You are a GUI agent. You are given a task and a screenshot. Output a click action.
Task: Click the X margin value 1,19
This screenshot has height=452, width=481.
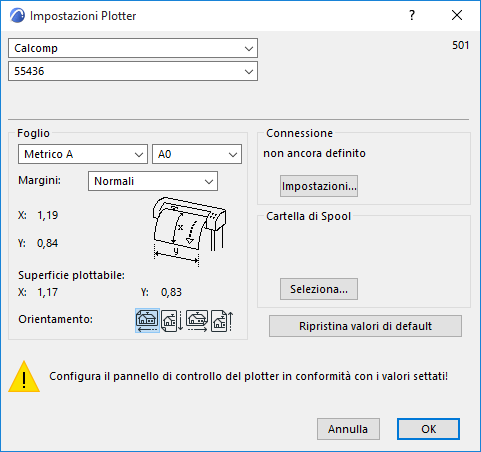pyautogui.click(x=48, y=215)
